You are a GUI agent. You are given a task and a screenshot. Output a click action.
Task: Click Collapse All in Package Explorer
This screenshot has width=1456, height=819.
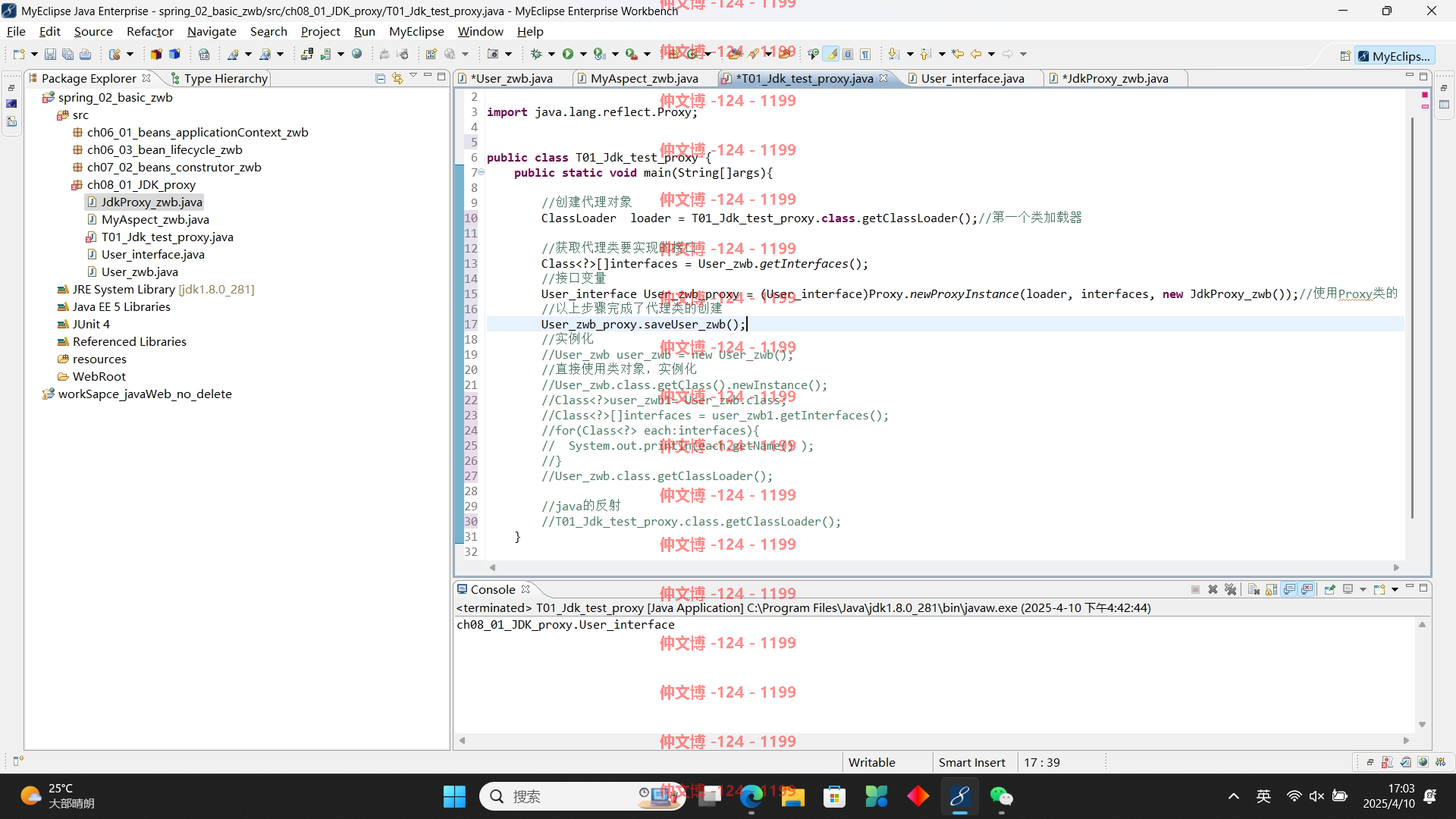point(381,78)
